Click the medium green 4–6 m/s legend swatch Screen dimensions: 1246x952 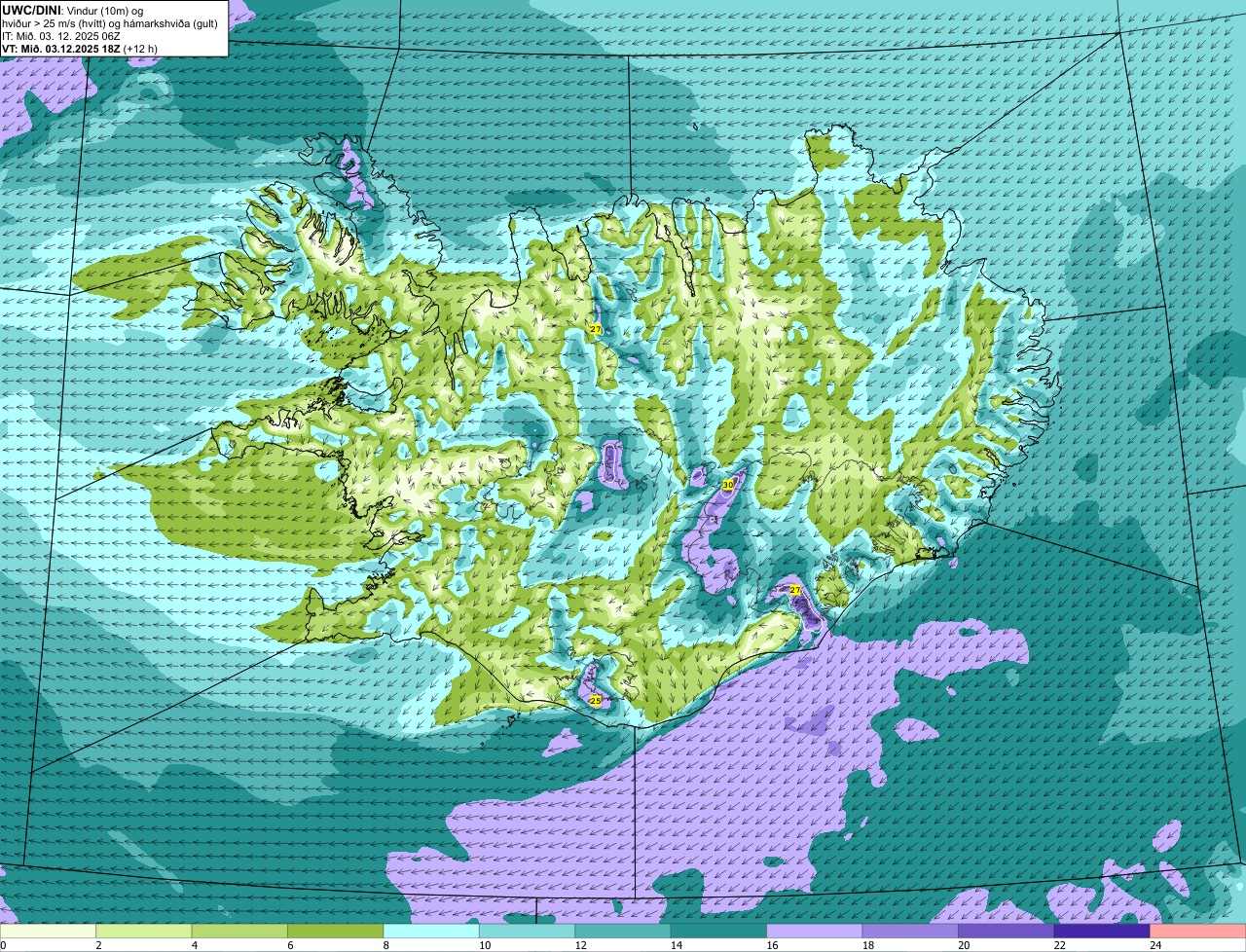click(x=239, y=932)
